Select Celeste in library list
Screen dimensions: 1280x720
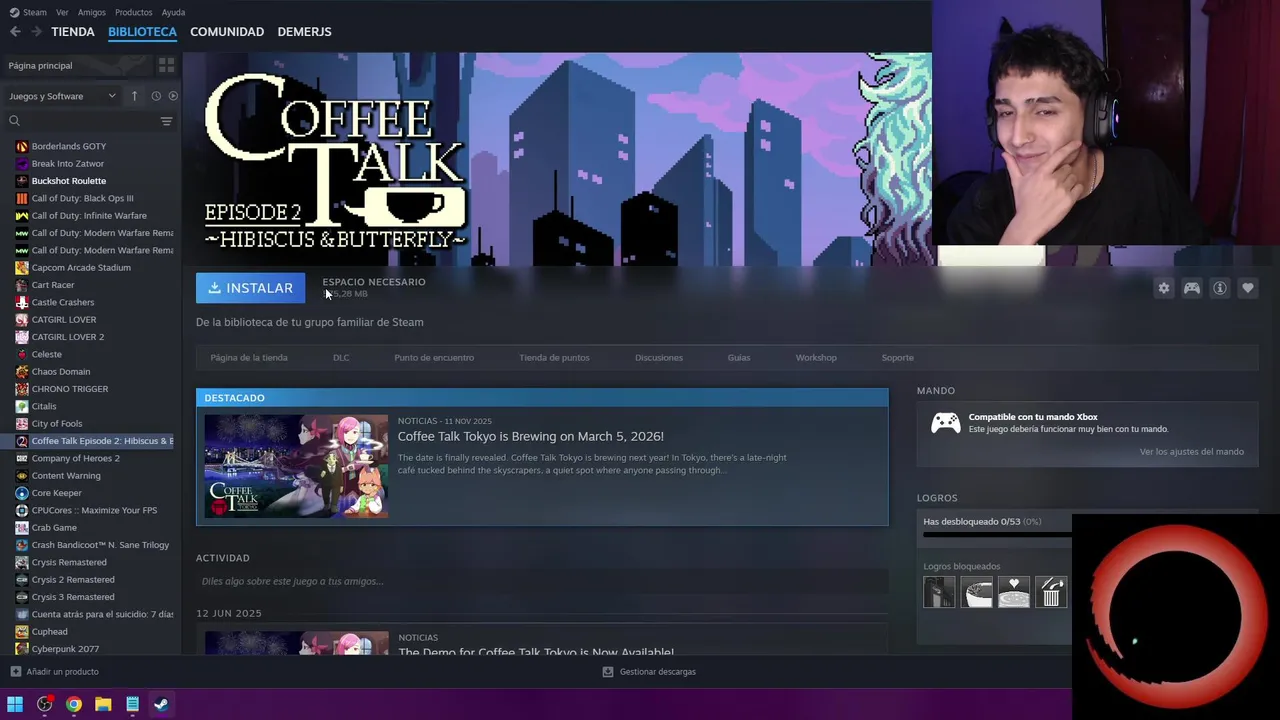tap(46, 354)
